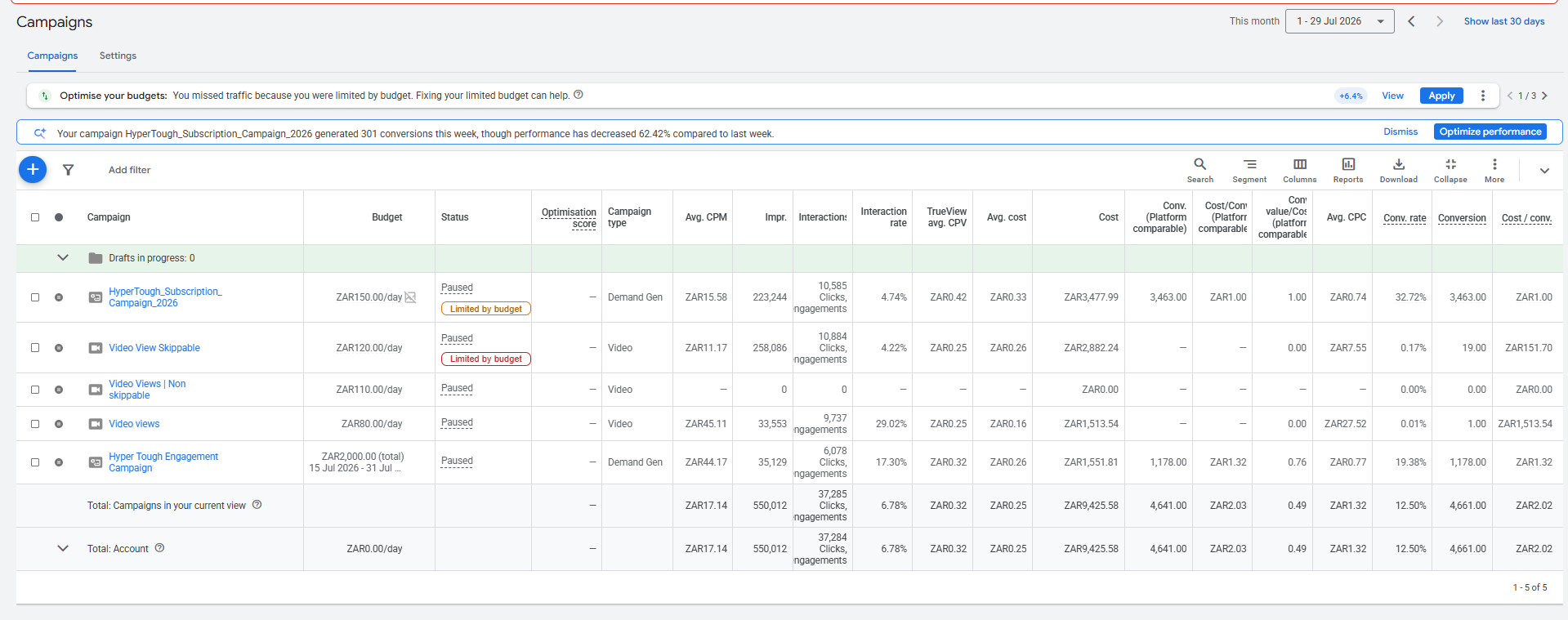
Task: Expand the toolbar chevron at far right
Action: pyautogui.click(x=1544, y=171)
